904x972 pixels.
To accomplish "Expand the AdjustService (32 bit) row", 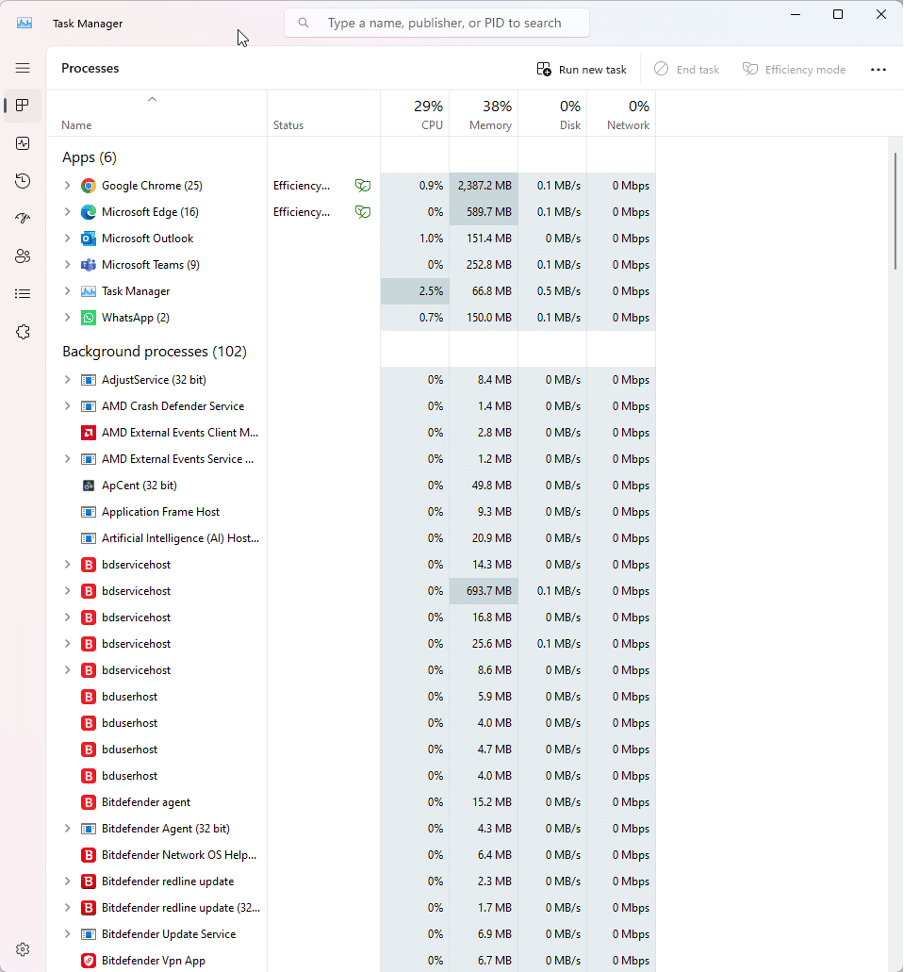I will (x=67, y=379).
